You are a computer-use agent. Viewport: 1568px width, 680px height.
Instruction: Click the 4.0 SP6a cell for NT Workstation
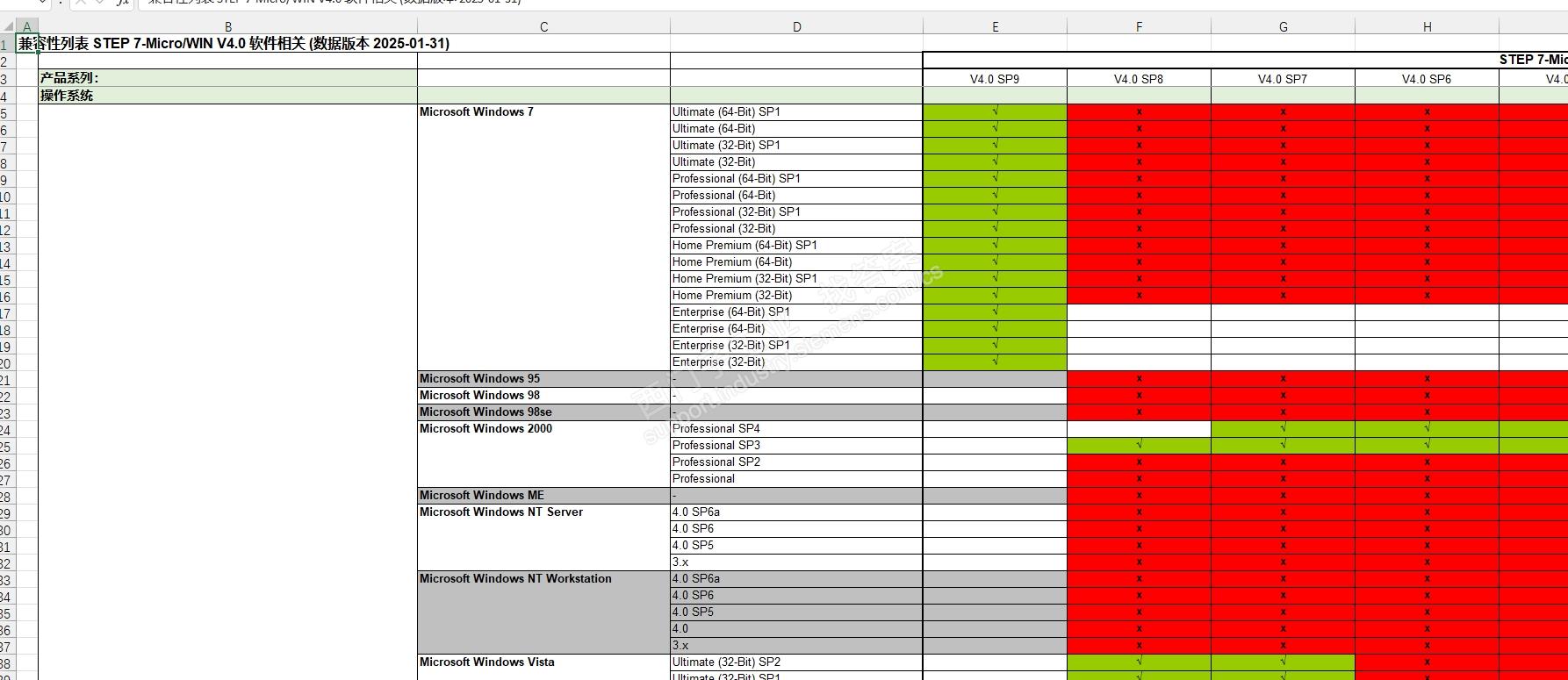[797, 579]
